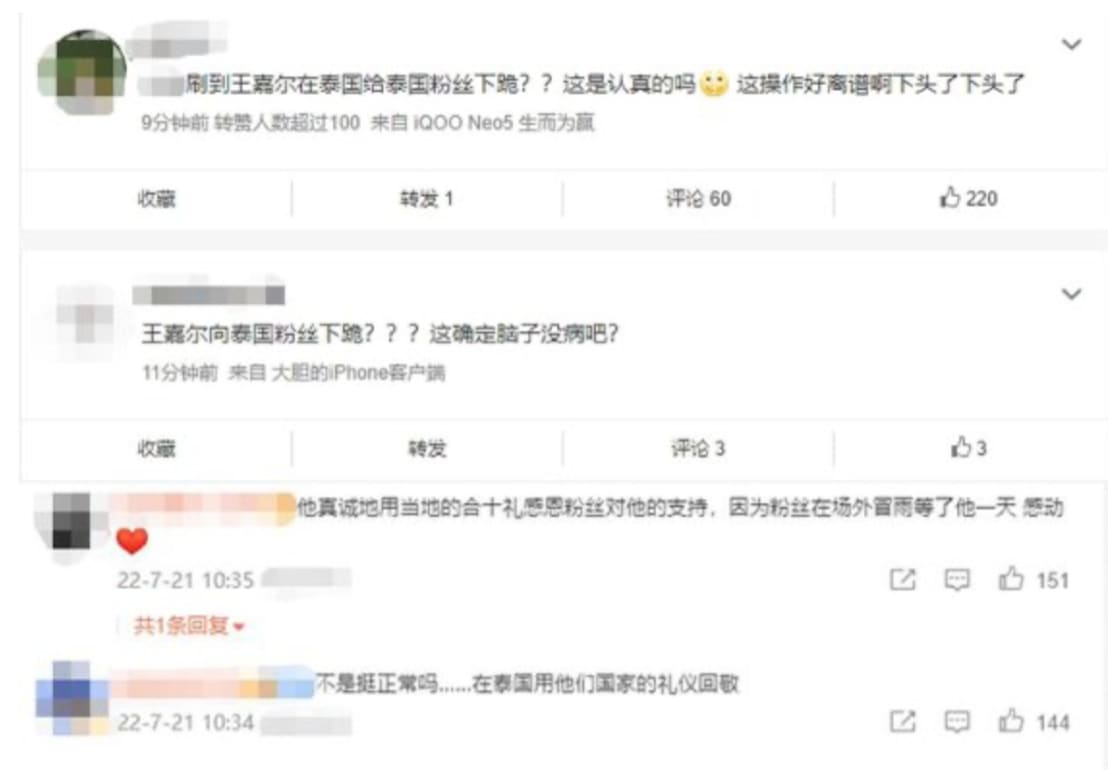Like the comment with 151 likes

click(1033, 580)
